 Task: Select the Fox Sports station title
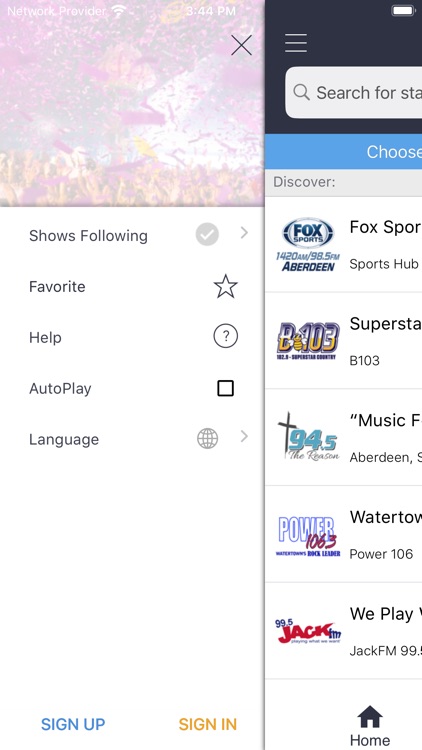pos(386,227)
